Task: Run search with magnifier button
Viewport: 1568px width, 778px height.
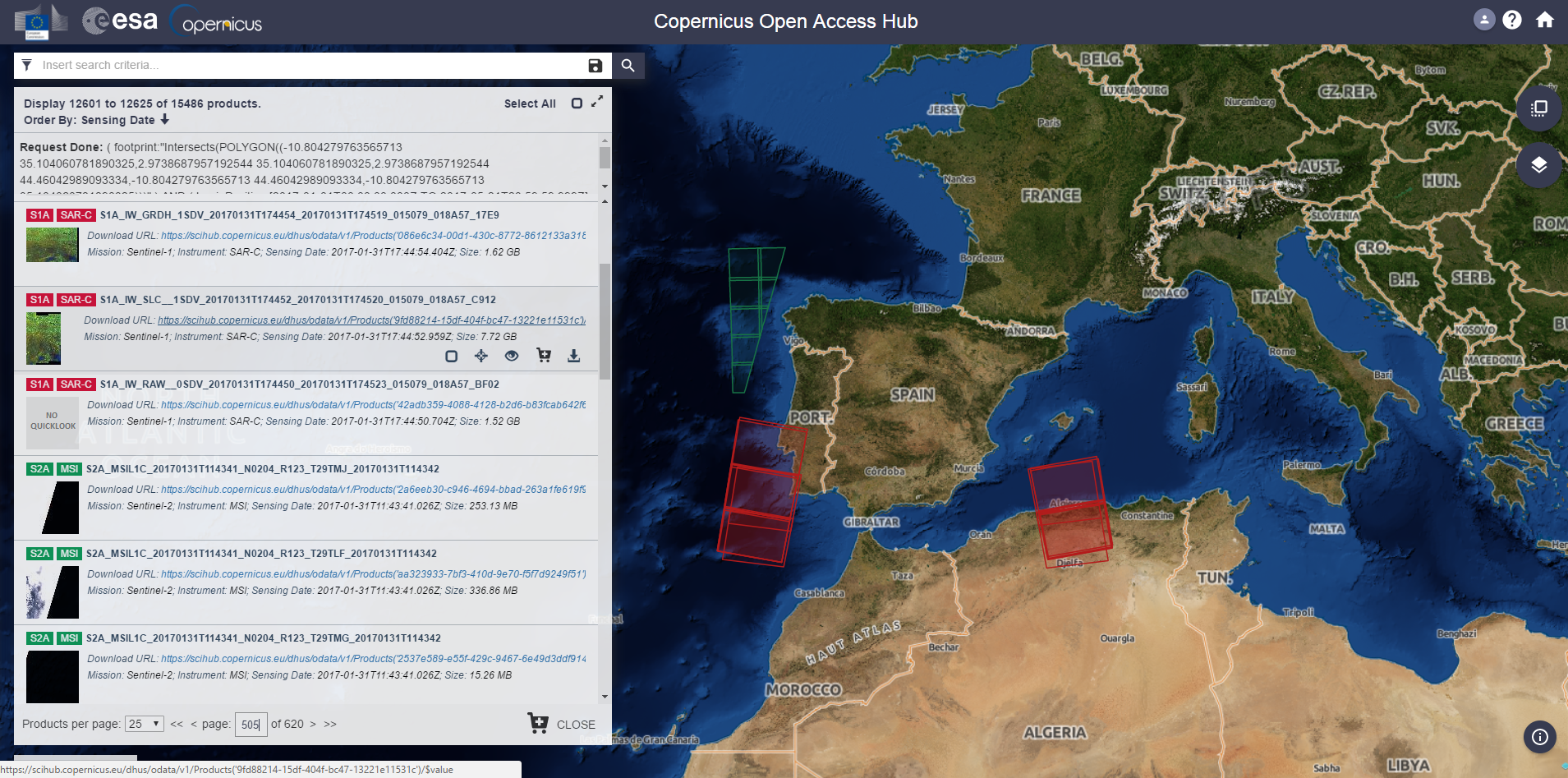Action: (x=628, y=66)
